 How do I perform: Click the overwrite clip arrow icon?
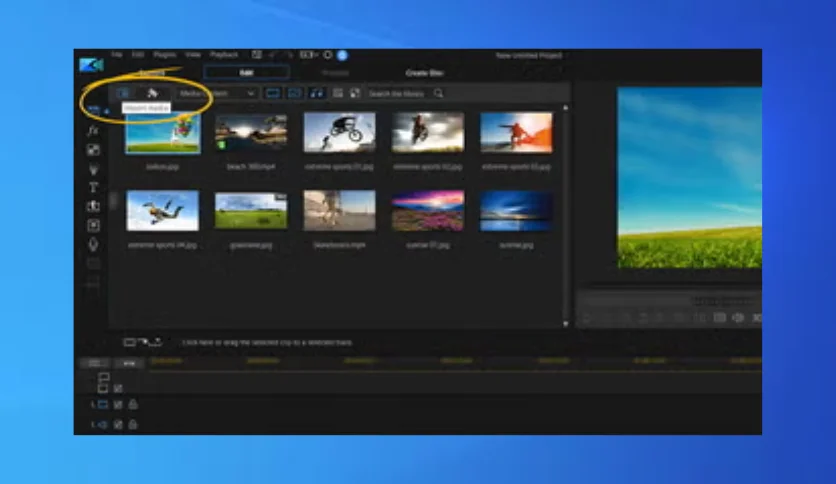pos(143,342)
